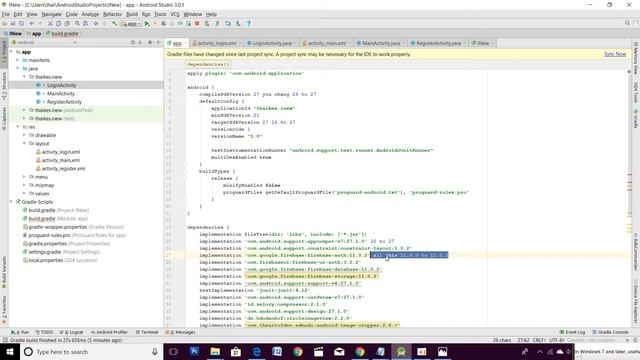The image size is (640, 360).
Task: Switch to MainActivity.java editor tab
Action: [x=381, y=43]
